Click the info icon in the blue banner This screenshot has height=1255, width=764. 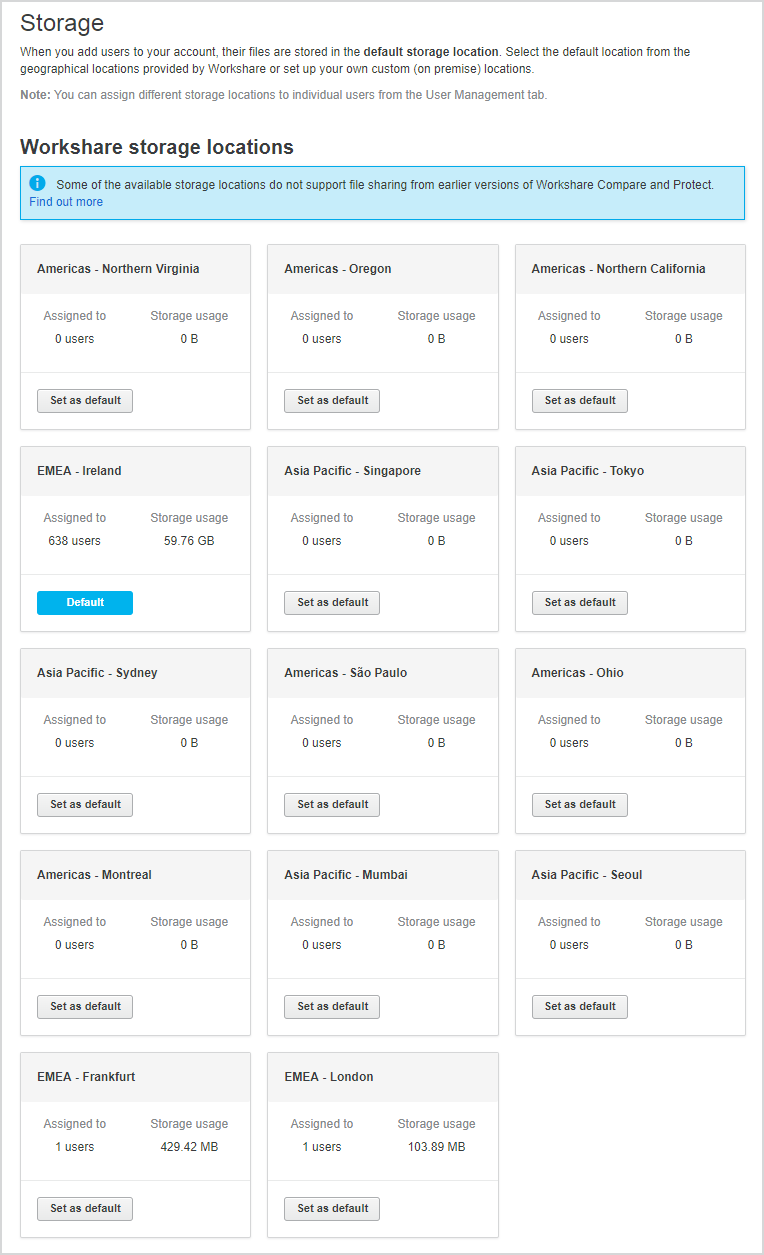point(38,183)
